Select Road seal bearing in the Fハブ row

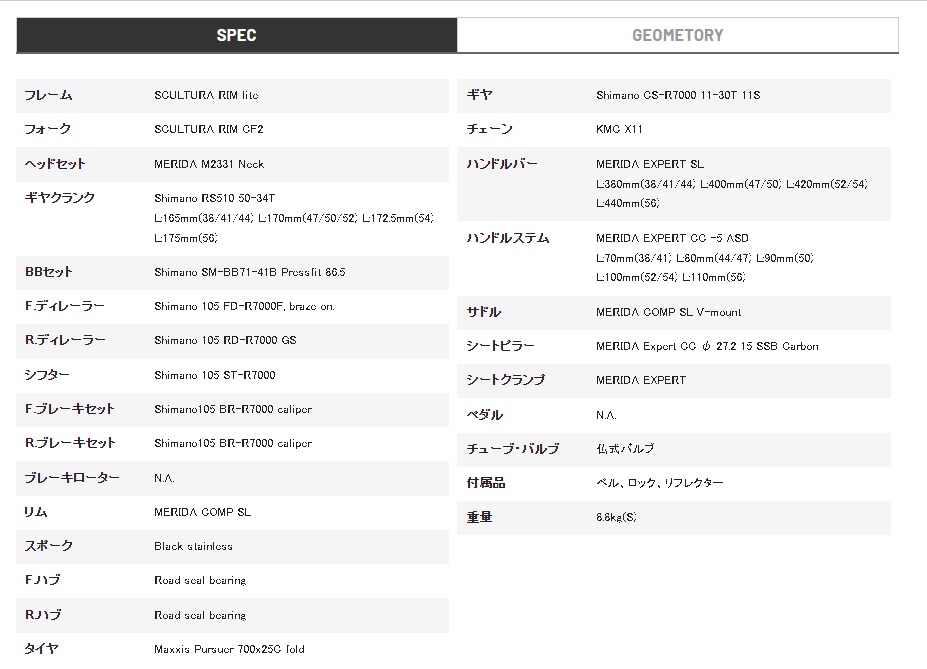point(200,580)
